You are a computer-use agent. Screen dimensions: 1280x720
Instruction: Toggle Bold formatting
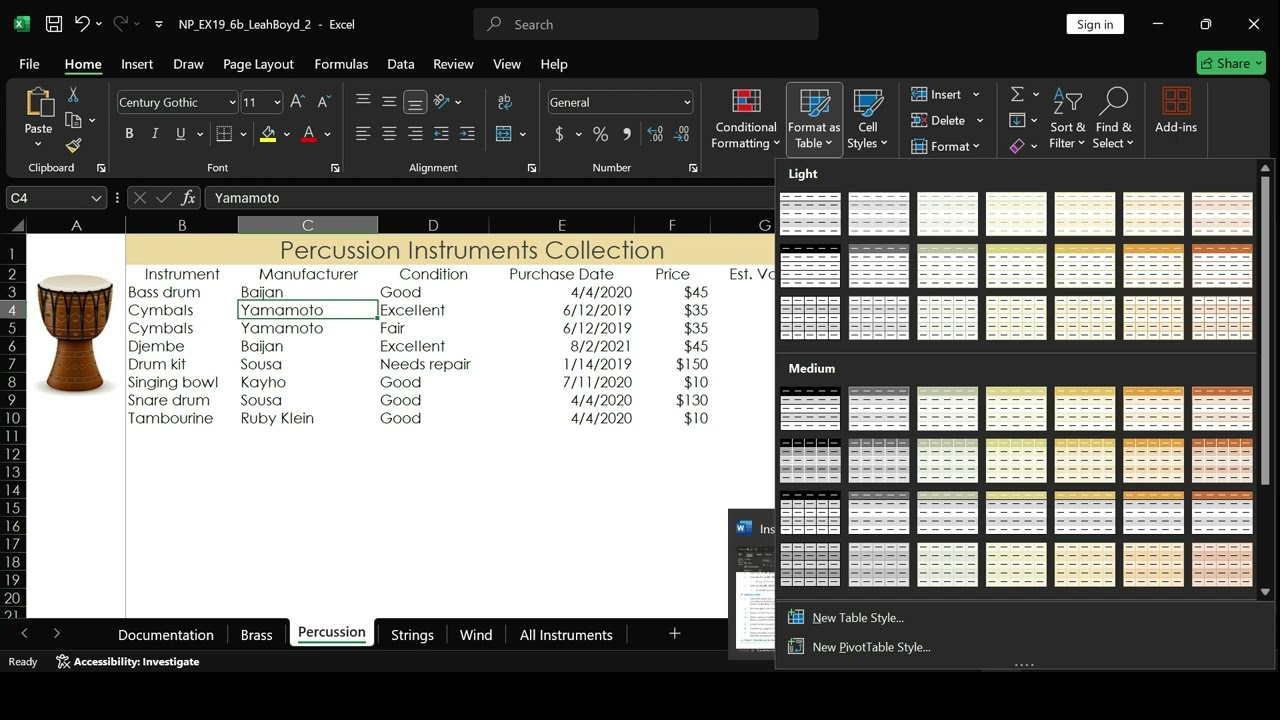point(129,134)
